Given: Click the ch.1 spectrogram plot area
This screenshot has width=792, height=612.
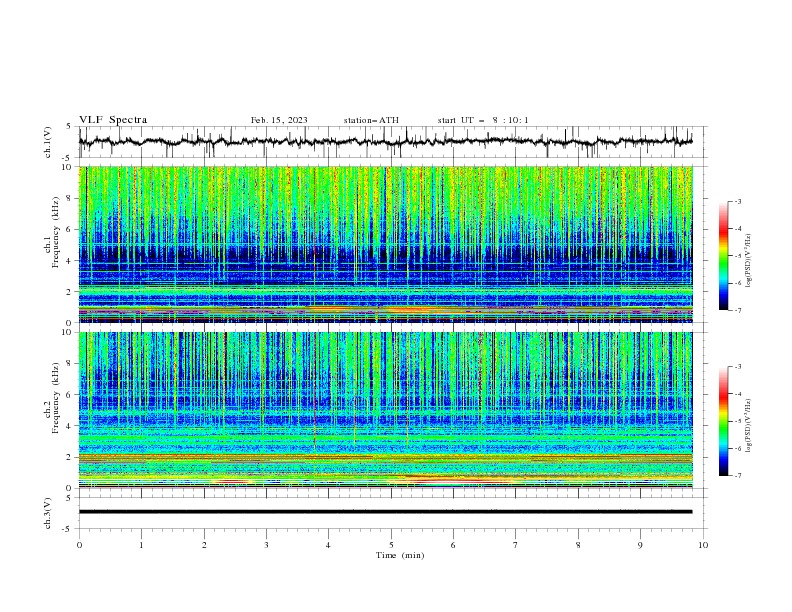Looking at the screenshot, I should pos(385,244).
